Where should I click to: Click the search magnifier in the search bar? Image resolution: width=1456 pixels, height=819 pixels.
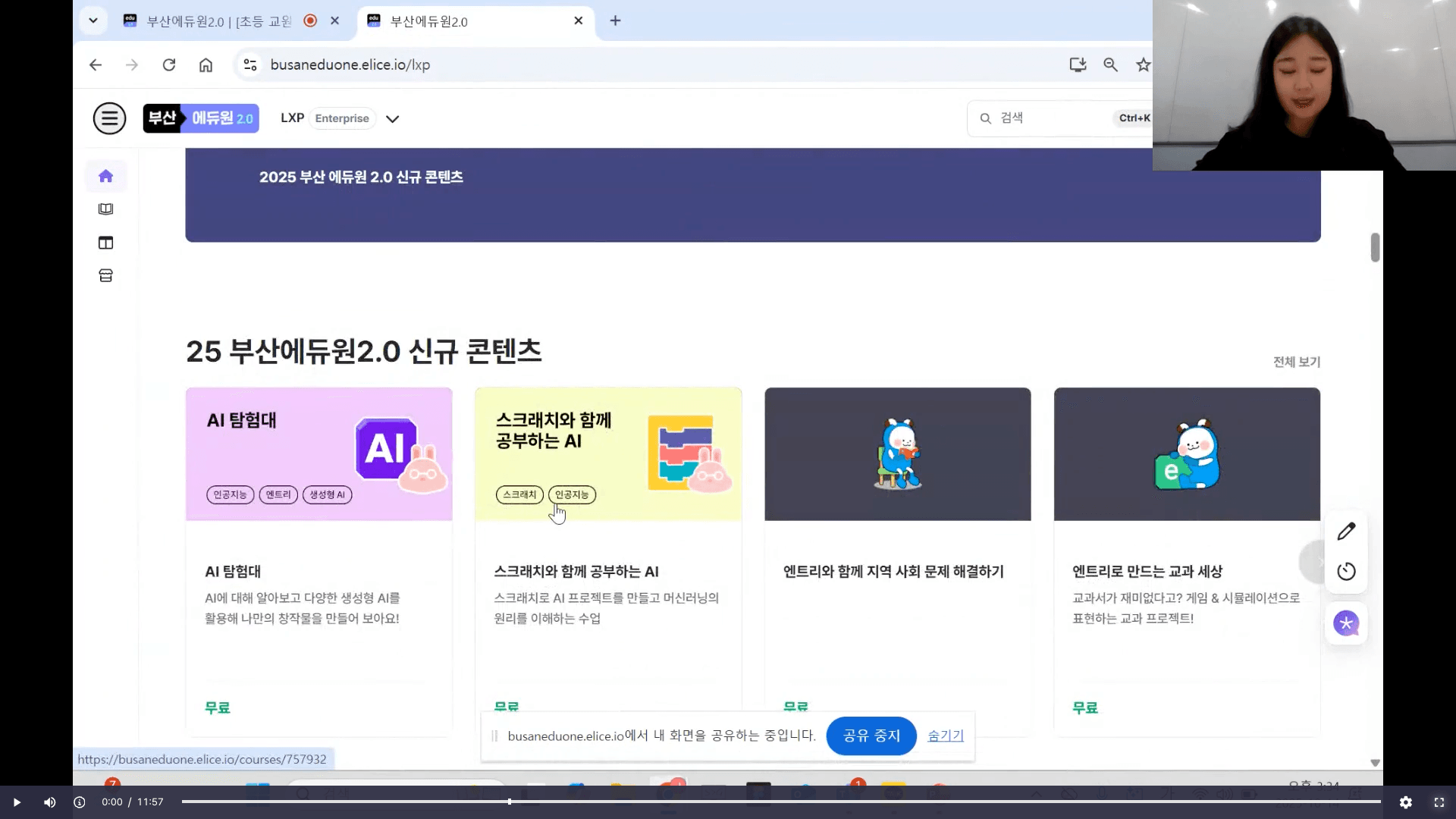pos(984,118)
